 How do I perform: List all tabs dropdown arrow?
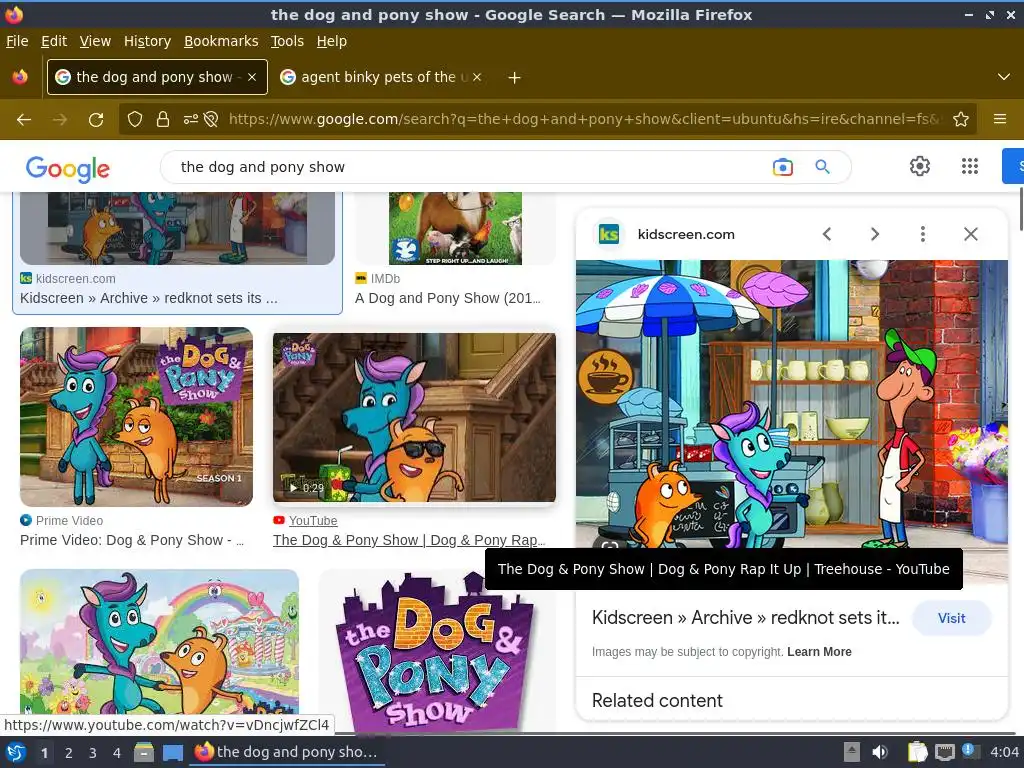click(x=1004, y=77)
